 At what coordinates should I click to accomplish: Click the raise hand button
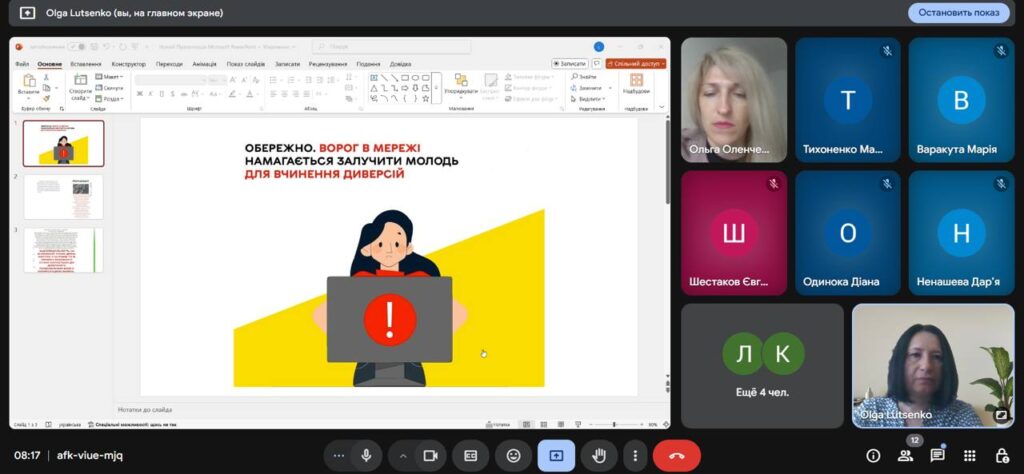click(x=599, y=455)
